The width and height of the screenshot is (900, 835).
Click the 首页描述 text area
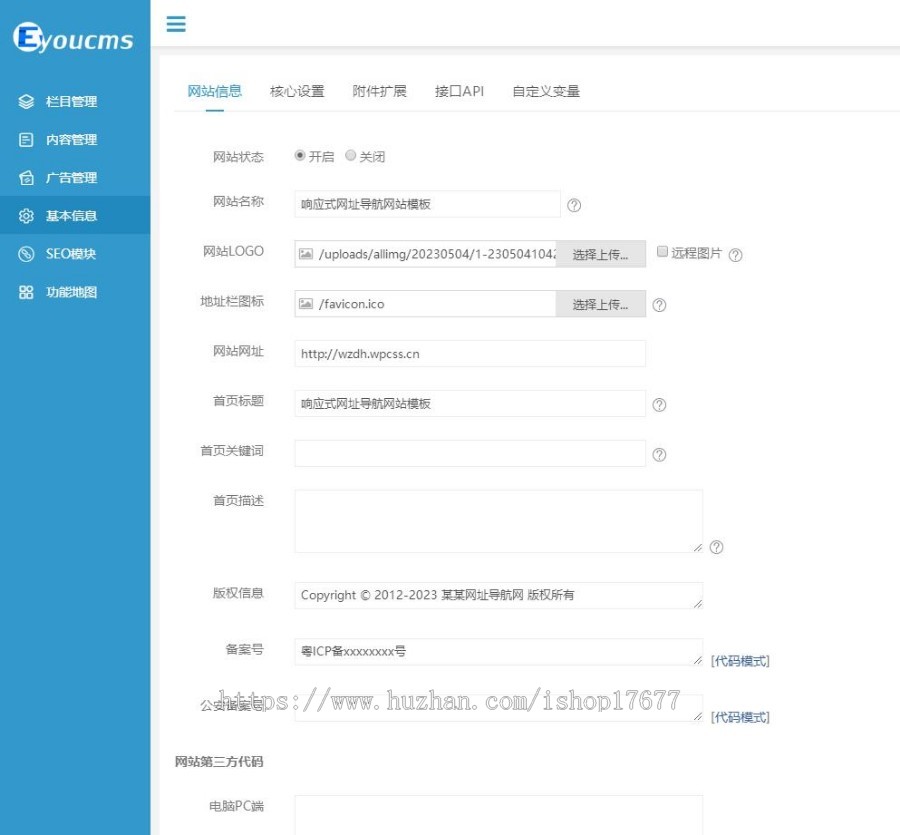498,521
